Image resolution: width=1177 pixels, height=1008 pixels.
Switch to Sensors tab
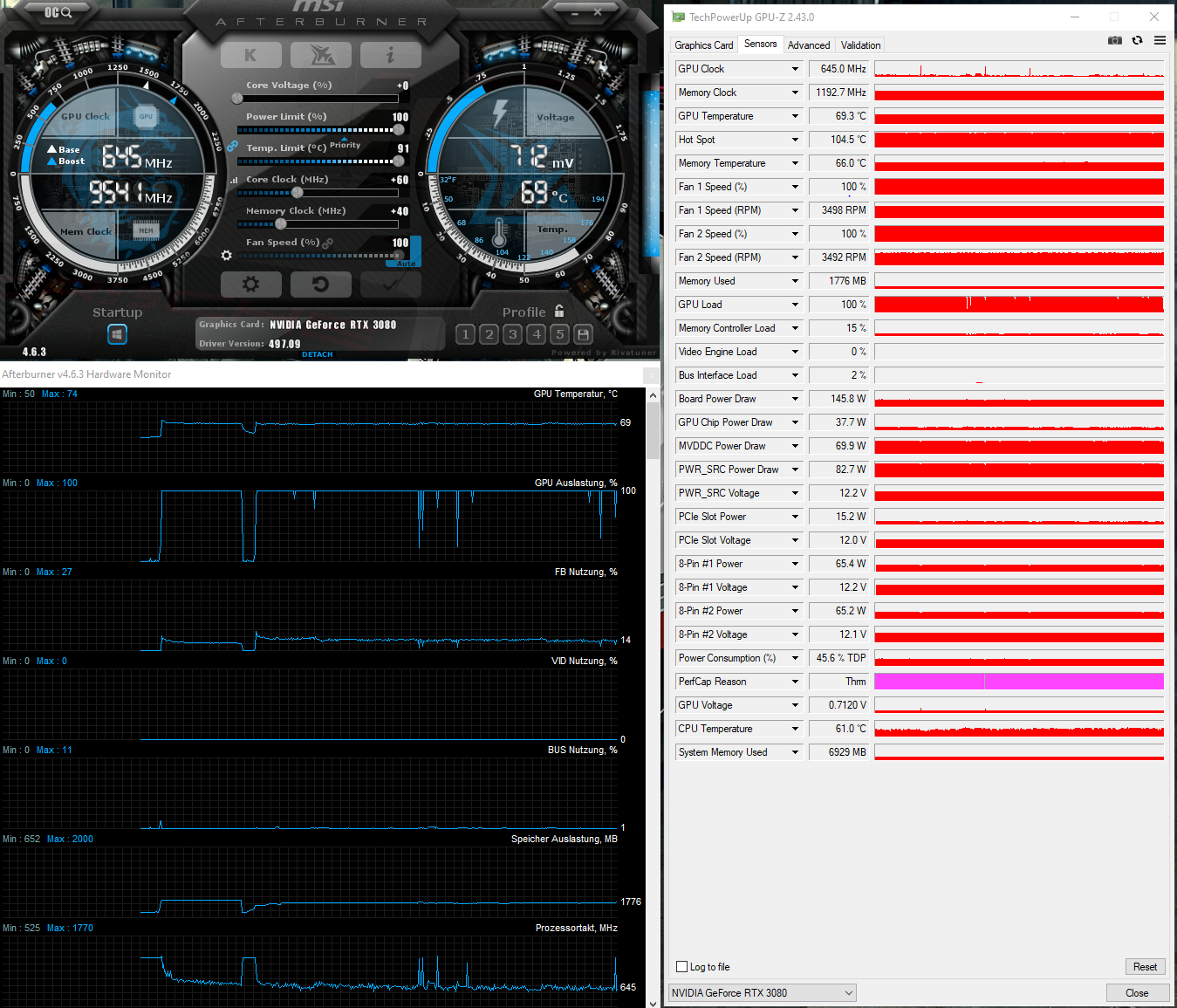pyautogui.click(x=760, y=44)
